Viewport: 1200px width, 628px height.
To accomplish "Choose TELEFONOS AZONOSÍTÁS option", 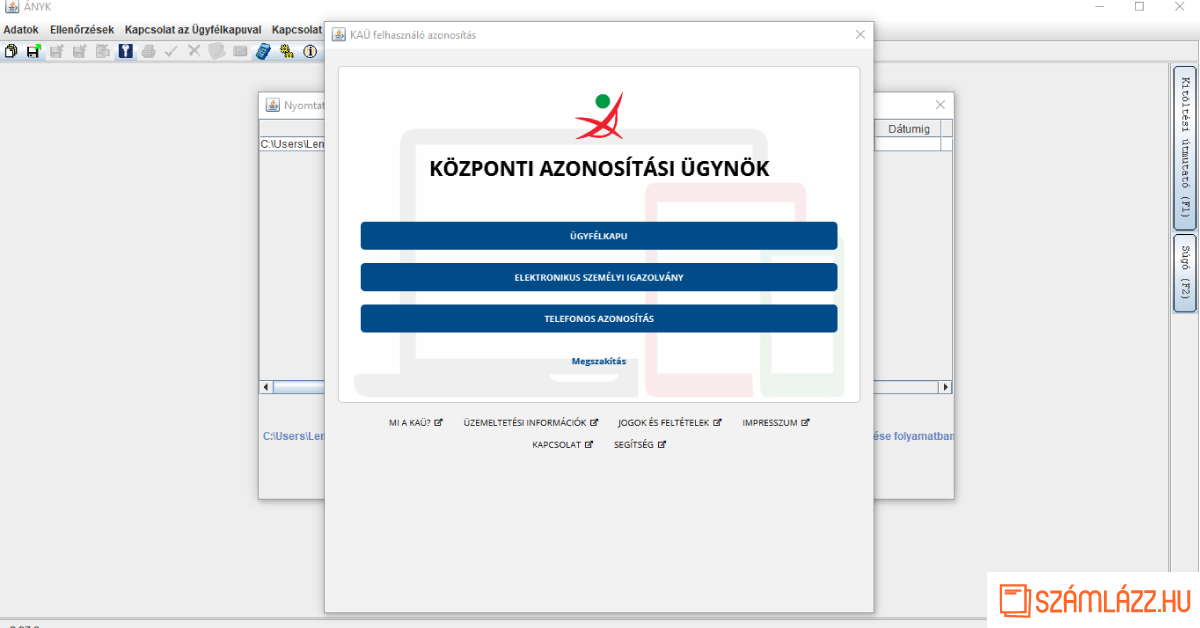I will [598, 318].
